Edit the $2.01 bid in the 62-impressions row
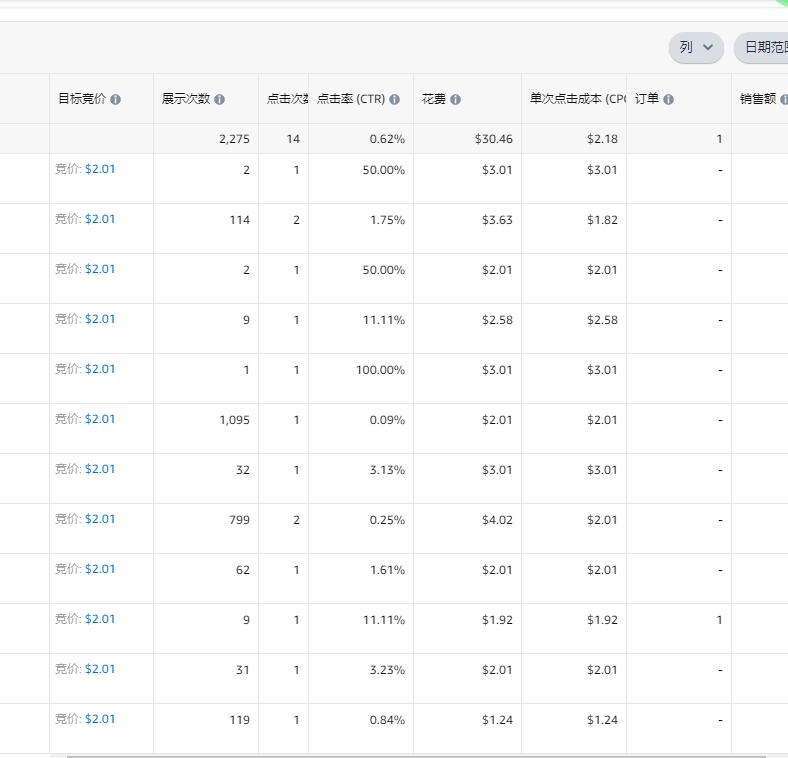 pos(100,569)
